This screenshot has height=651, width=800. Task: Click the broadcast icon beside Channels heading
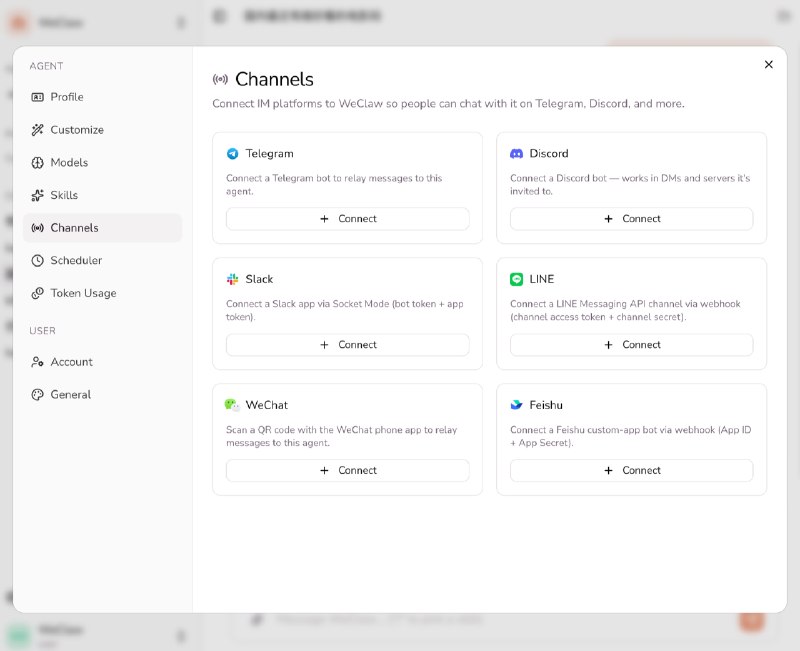(x=220, y=79)
